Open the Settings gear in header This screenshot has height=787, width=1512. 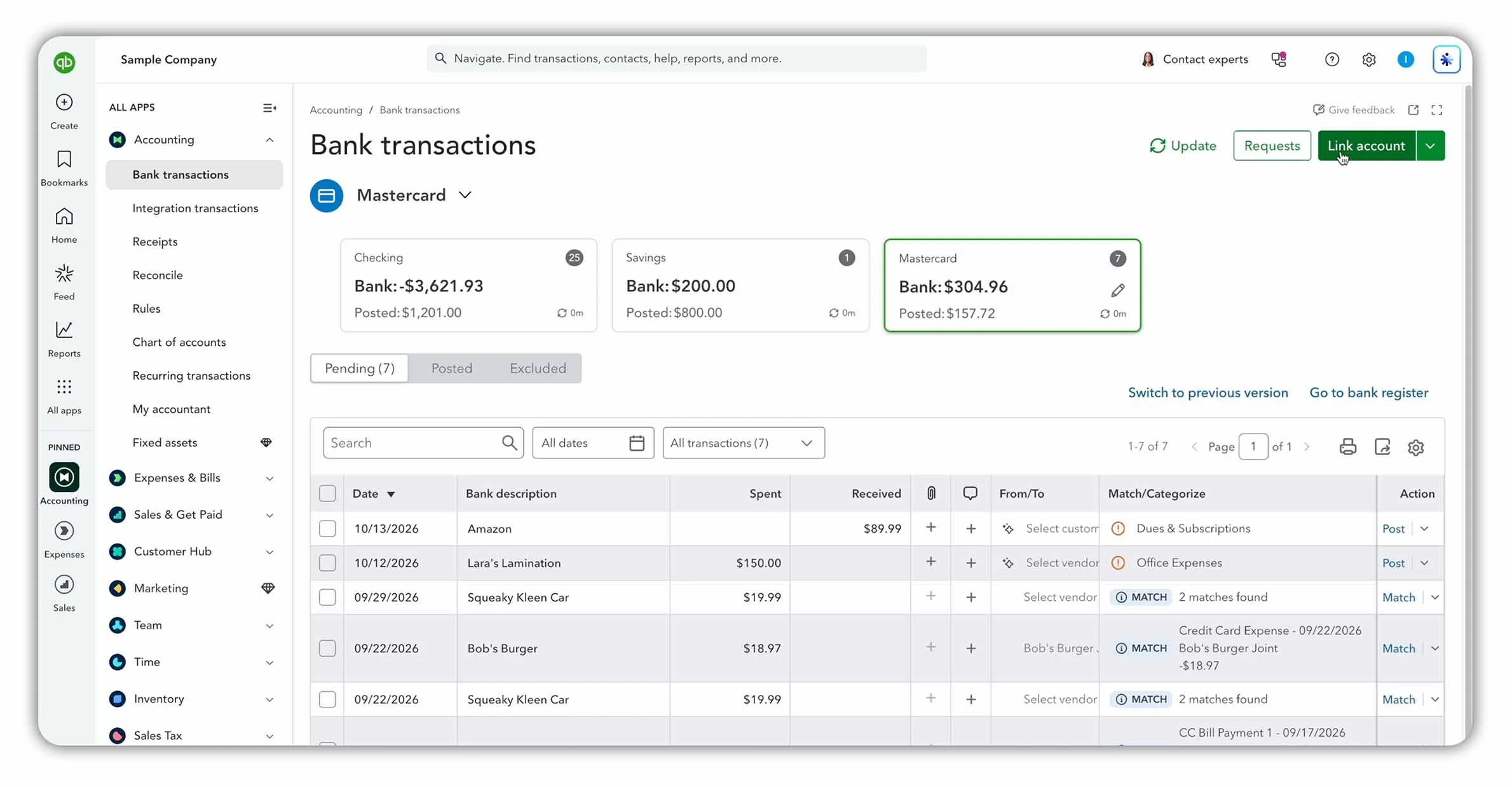tap(1369, 59)
